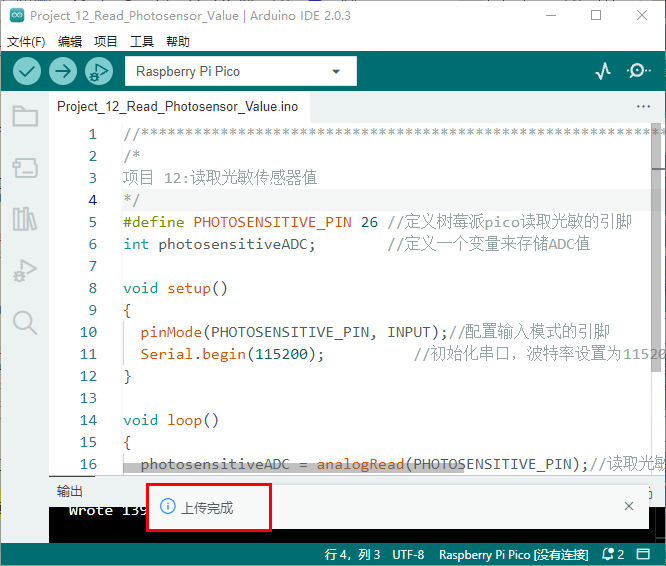Open the 文件(F) menu

click(x=26, y=42)
